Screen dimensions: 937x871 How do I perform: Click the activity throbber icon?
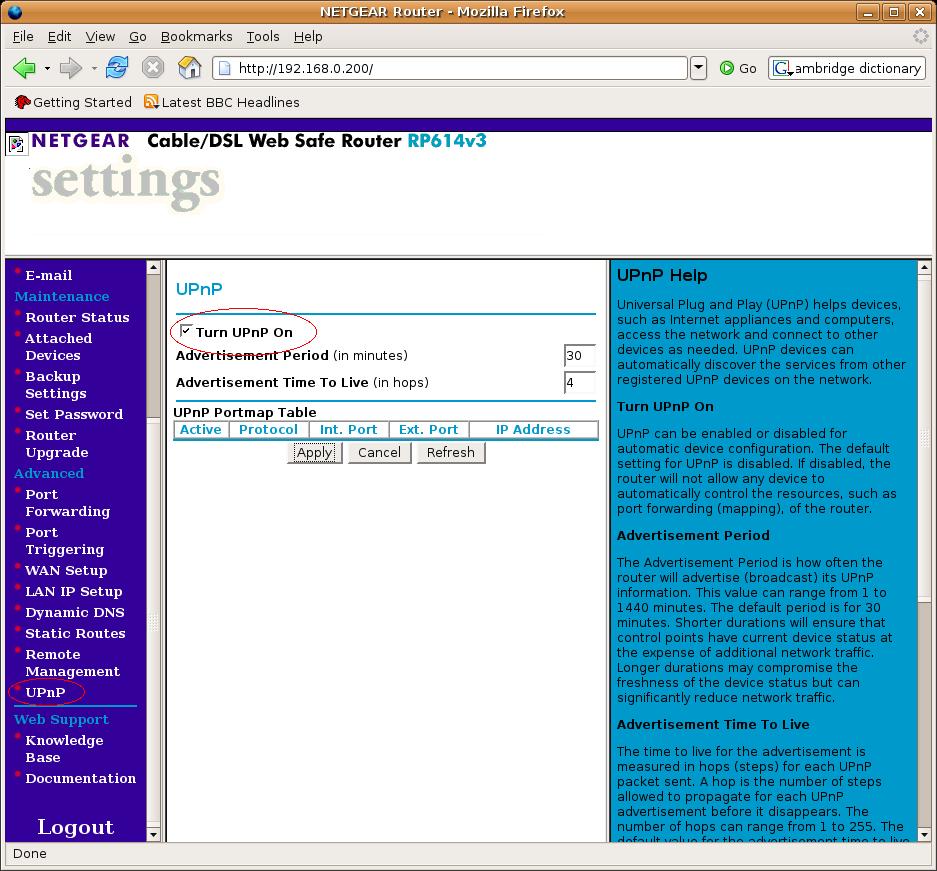(x=920, y=36)
